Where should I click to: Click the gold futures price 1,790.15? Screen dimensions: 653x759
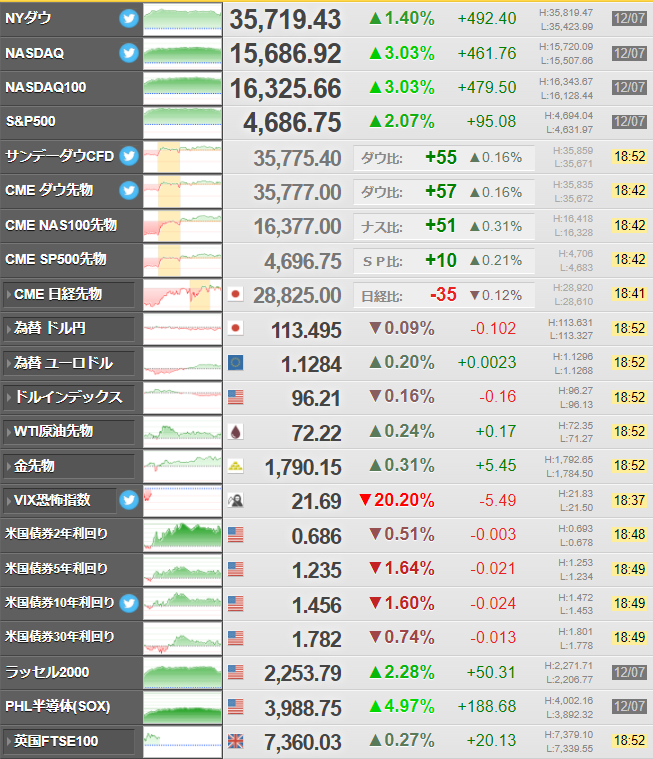click(303, 468)
